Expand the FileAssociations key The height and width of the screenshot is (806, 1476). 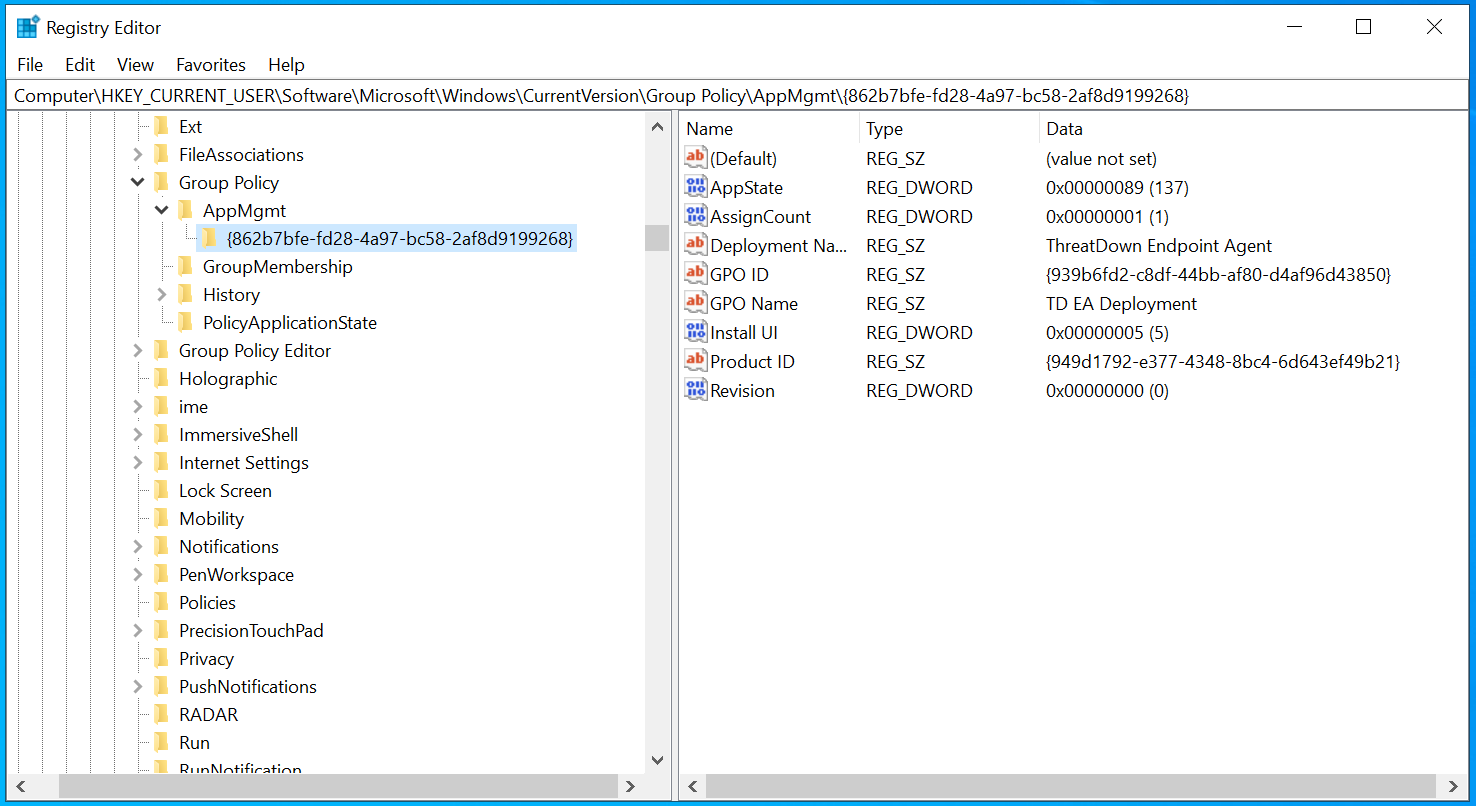tap(138, 154)
